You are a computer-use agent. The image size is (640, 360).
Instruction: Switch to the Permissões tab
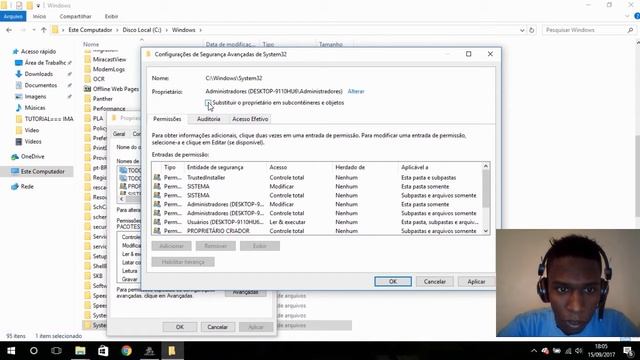167,119
